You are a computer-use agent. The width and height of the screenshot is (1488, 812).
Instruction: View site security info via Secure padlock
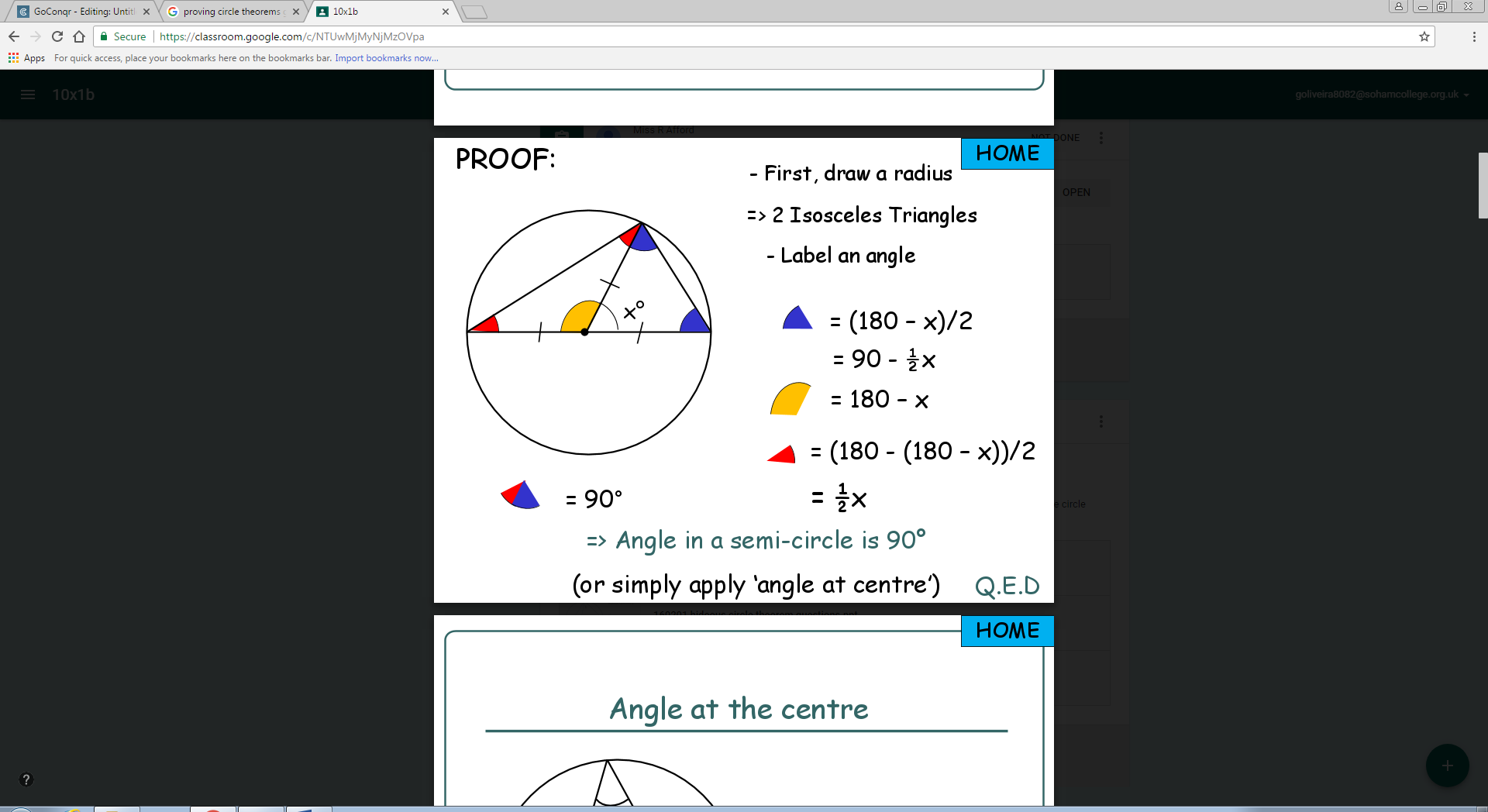tap(123, 36)
